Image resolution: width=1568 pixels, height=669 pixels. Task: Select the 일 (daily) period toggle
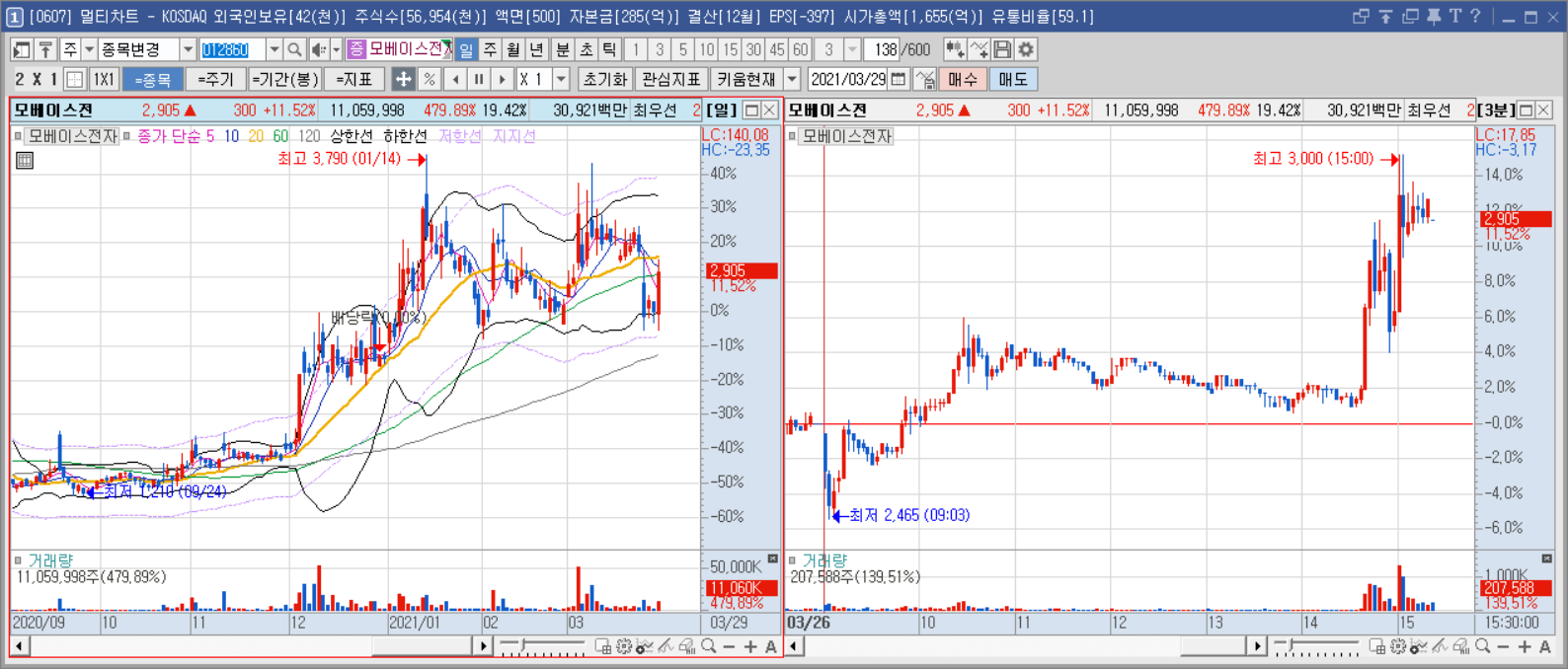[466, 49]
